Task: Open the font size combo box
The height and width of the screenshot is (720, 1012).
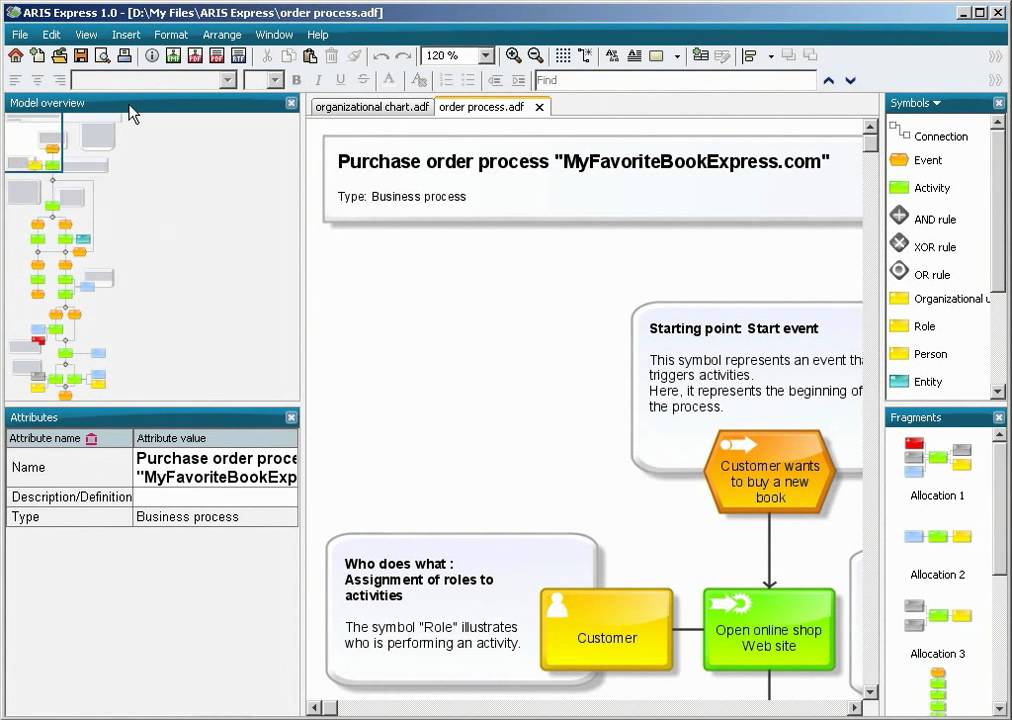Action: [264, 80]
